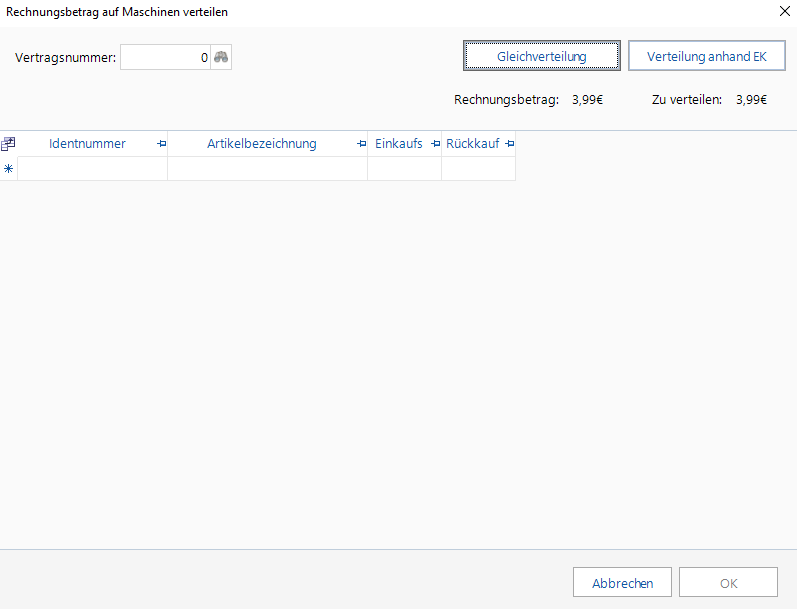Sort by Identnummer column header
797x609 pixels.
coord(87,144)
